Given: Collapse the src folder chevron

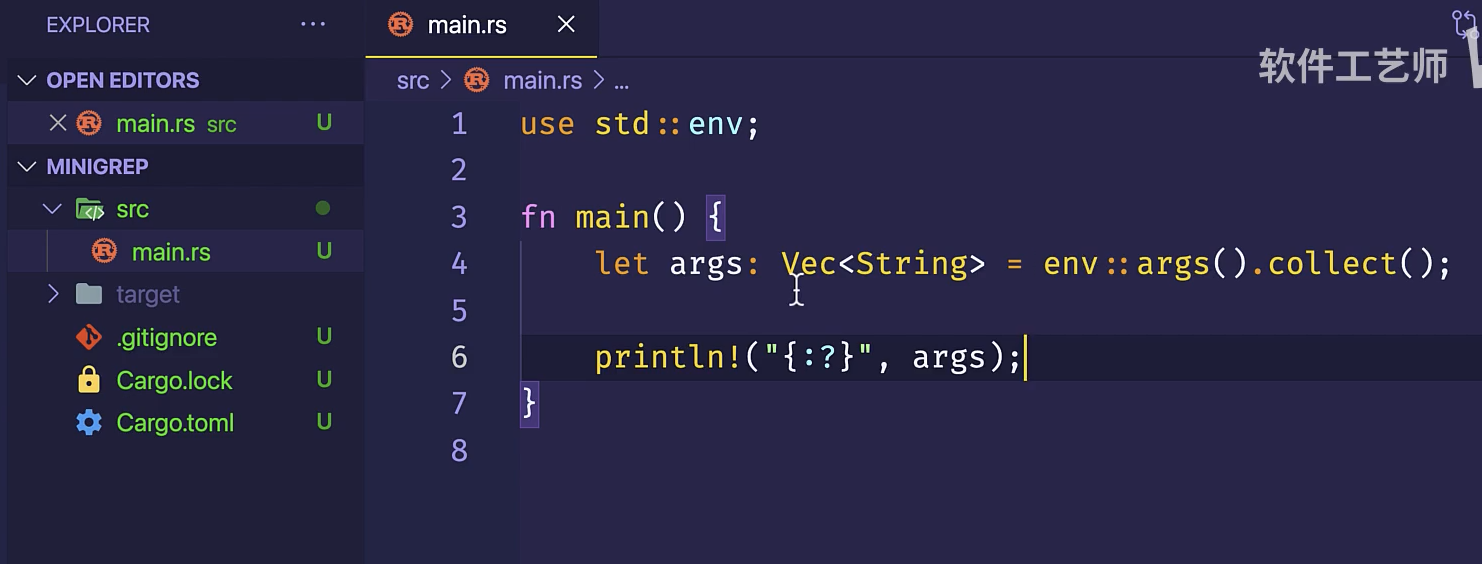Looking at the screenshot, I should tap(52, 210).
